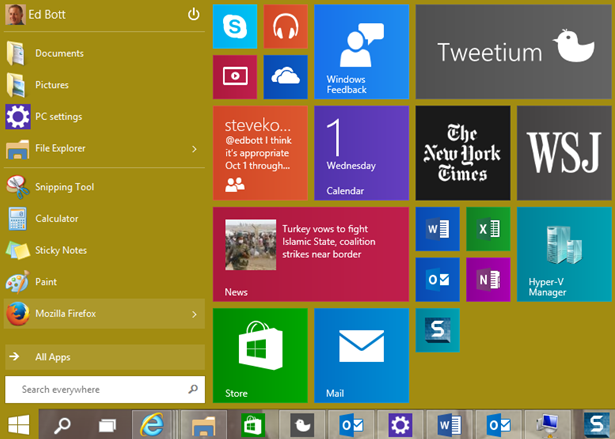Expand the Mozilla Firefox submenu arrow
Viewport: 615px width, 439px height.
coord(194,314)
